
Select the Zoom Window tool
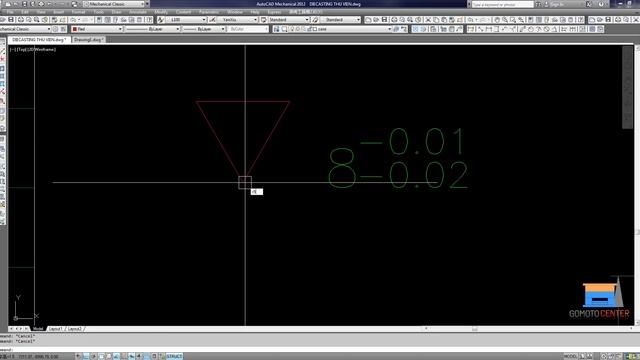pyautogui.click(x=513, y=20)
